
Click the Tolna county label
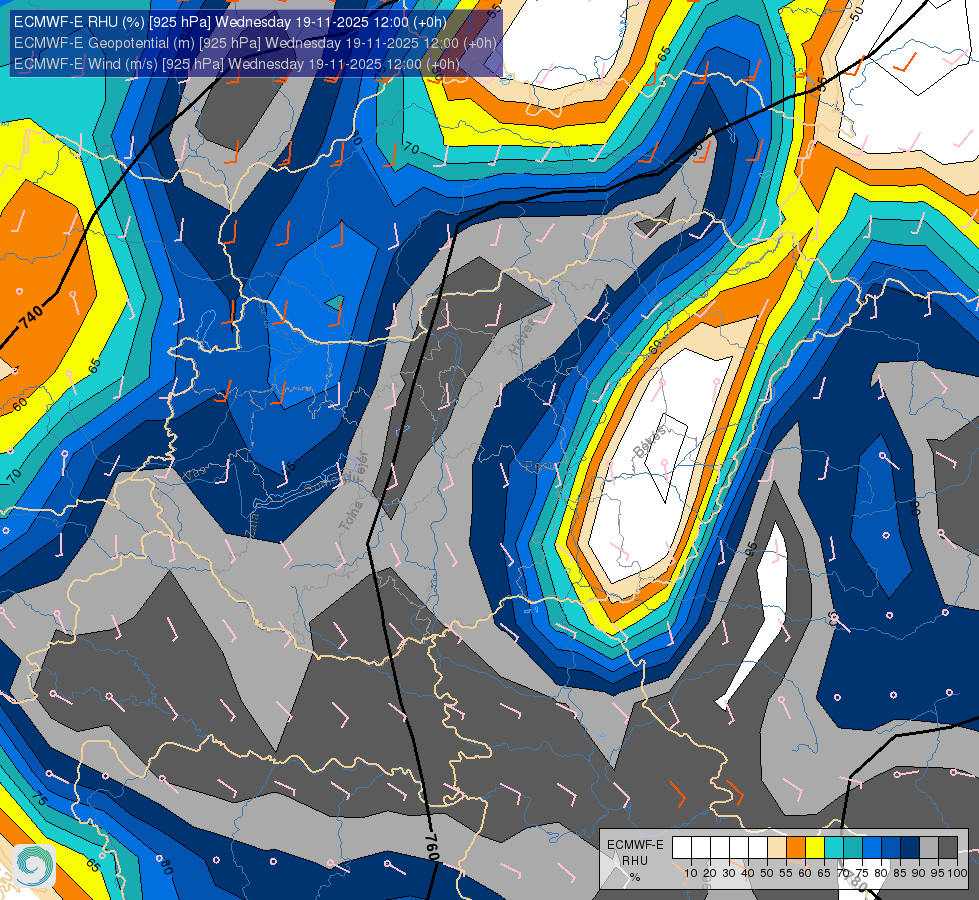[x=351, y=517]
